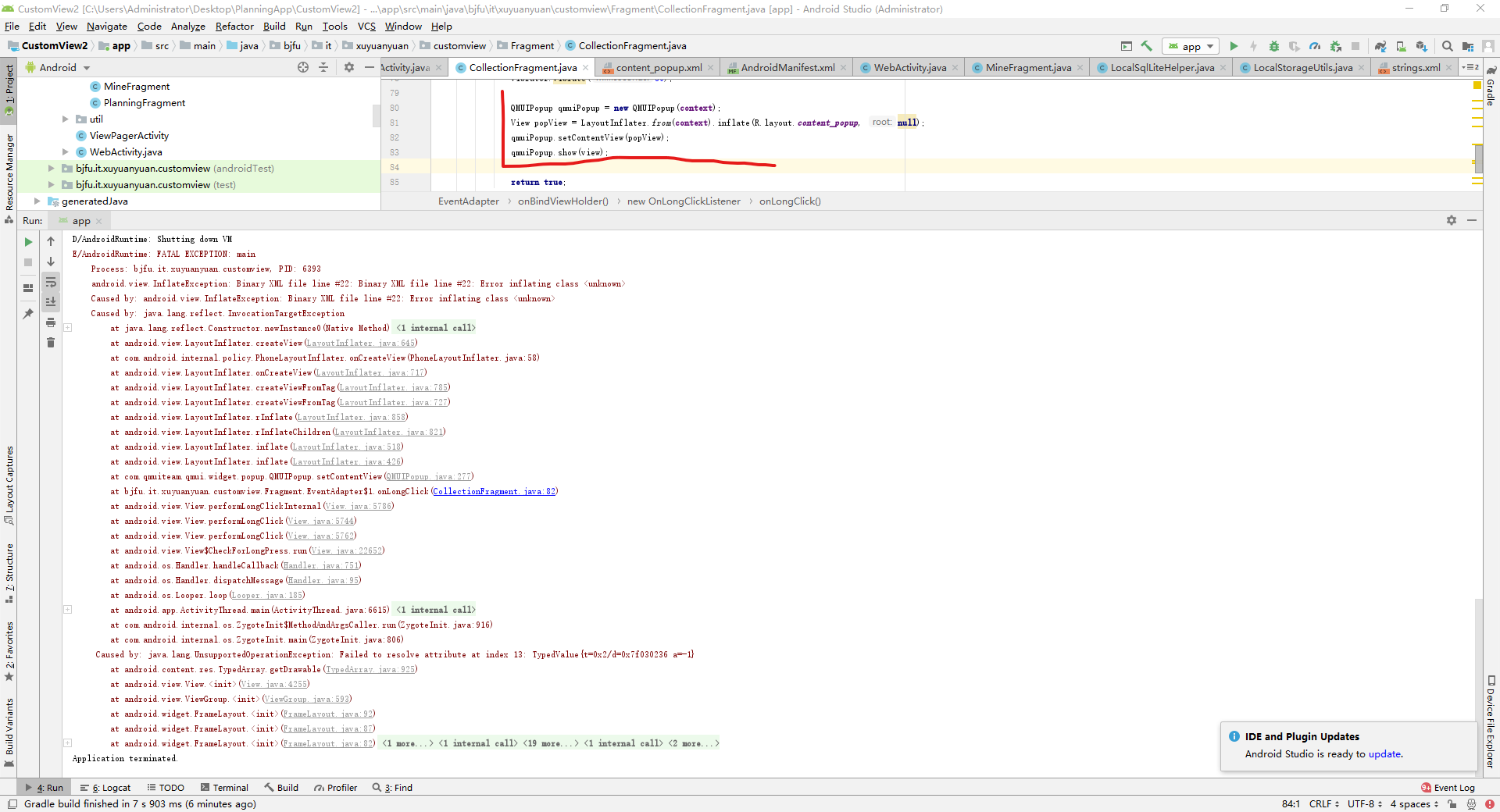Image resolution: width=1500 pixels, height=812 pixels.
Task: Toggle the Resource Manager side panel
Action: coord(9,178)
